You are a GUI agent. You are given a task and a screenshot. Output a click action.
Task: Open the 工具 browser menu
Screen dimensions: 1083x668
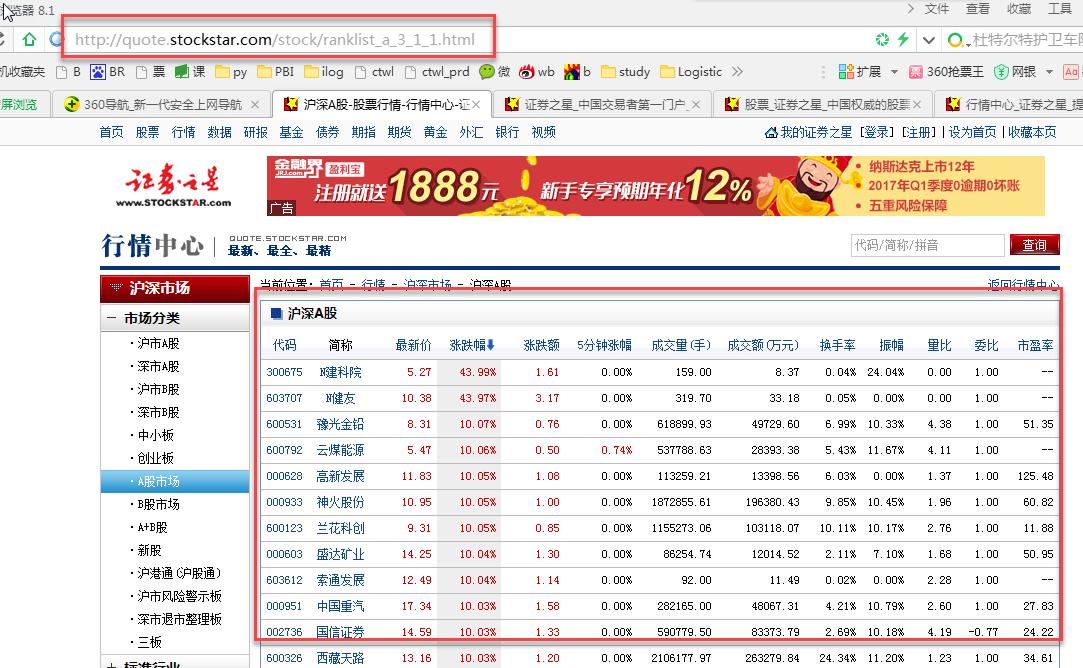(1062, 9)
